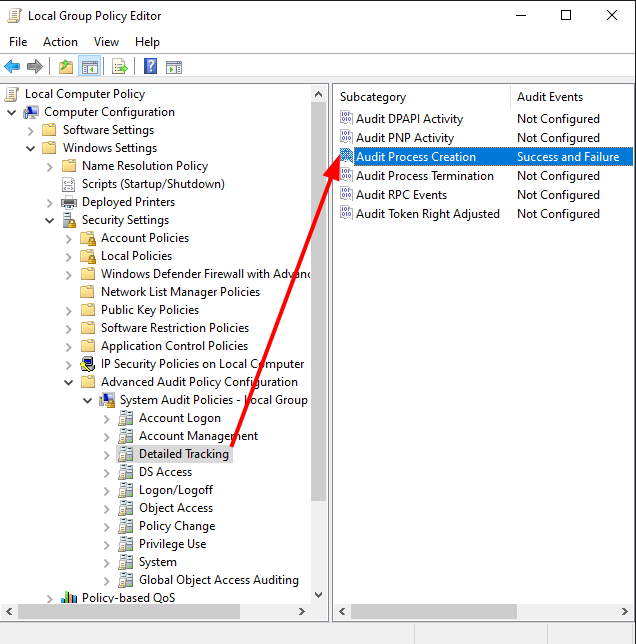Click the tree pane scroll down arrow

click(319, 595)
